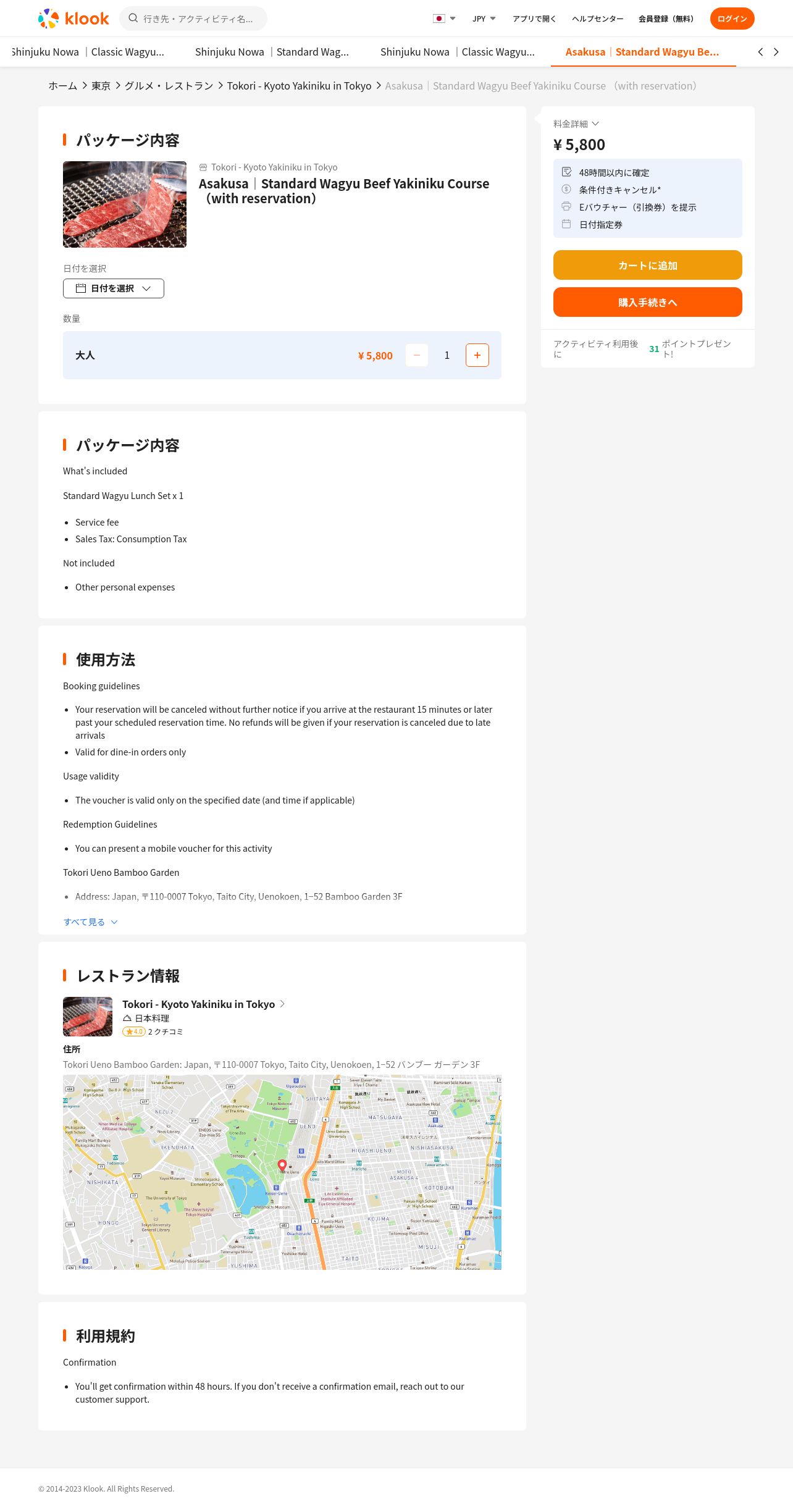
Task: Click the 条件付きキャンセル coin icon
Action: click(566, 189)
